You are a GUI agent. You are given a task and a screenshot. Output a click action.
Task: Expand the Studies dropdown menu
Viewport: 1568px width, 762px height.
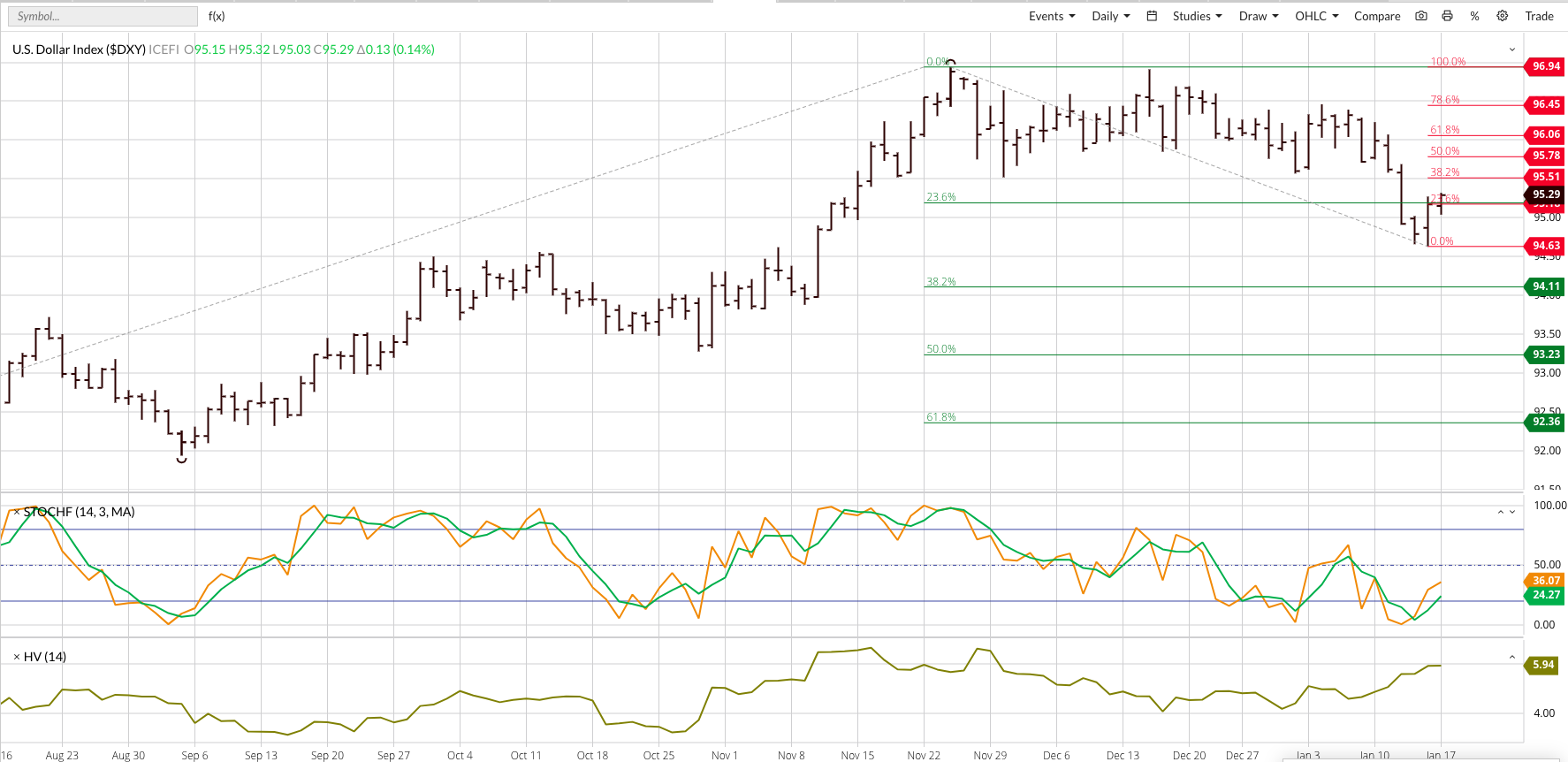click(x=1197, y=16)
